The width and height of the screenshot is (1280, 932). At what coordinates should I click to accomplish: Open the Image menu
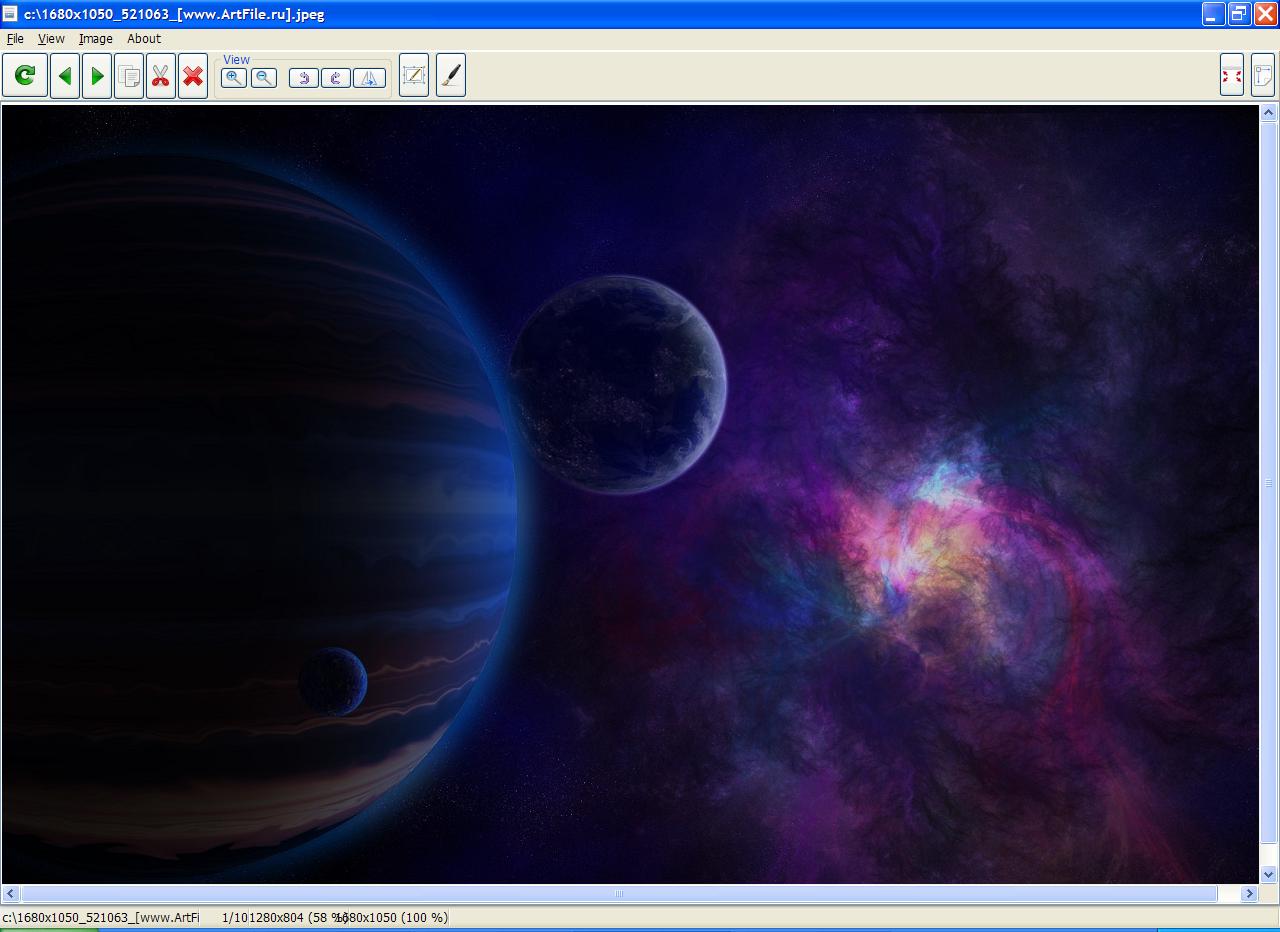96,39
